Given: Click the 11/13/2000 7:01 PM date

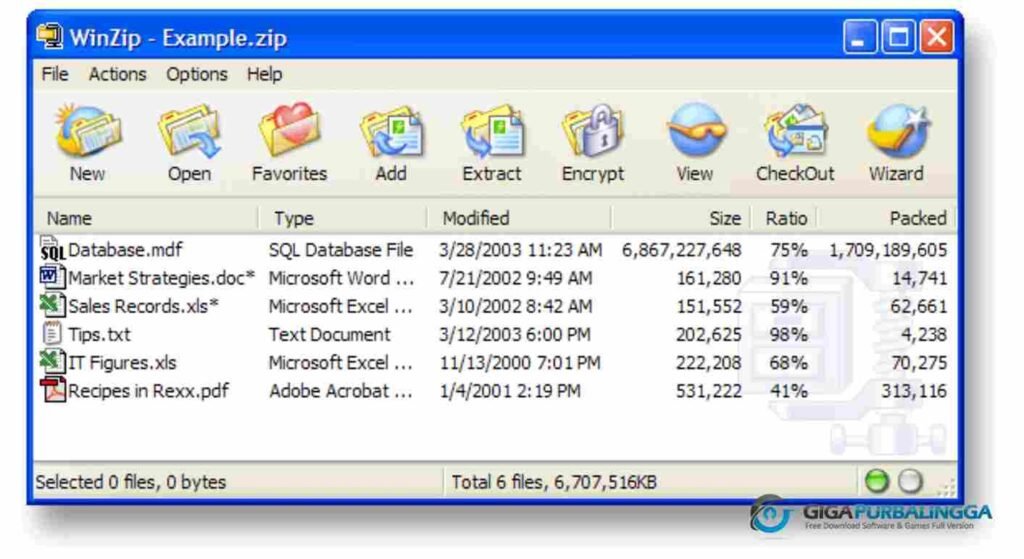Looking at the screenshot, I should point(520,362).
